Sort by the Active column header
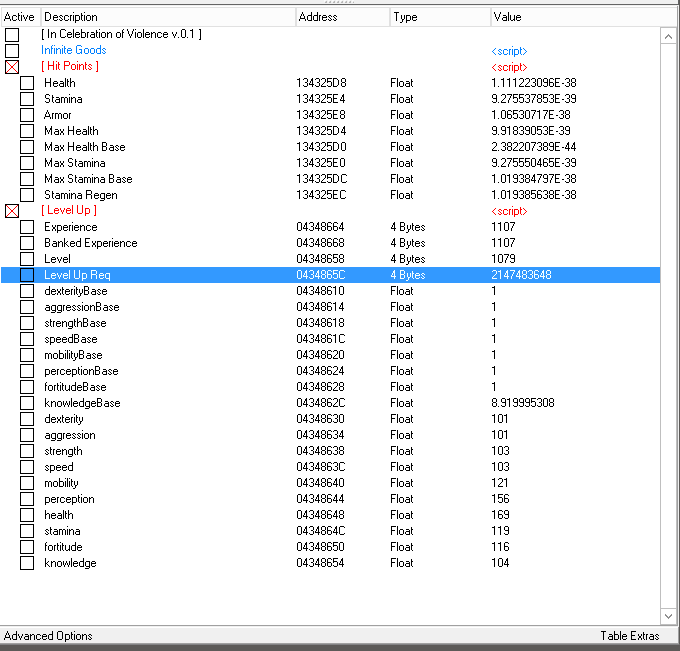 click(x=20, y=17)
